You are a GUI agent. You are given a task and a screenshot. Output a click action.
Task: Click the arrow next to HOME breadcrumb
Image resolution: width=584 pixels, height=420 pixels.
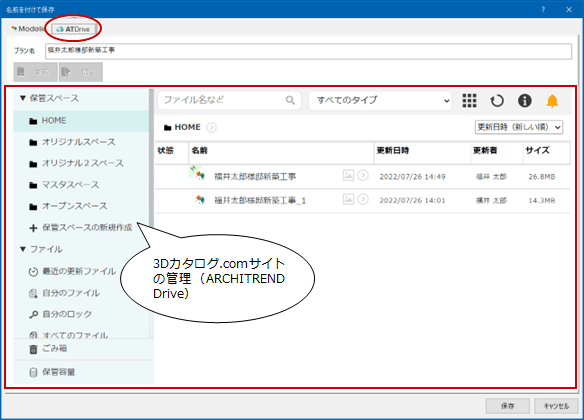coord(211,128)
